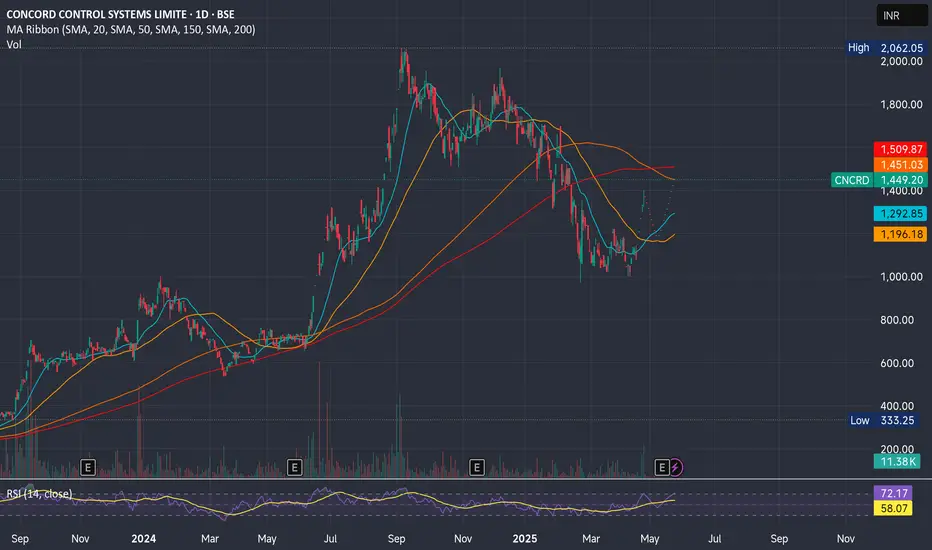Click the Vol indicator legend
Image resolution: width=932 pixels, height=550 pixels.
tap(14, 45)
